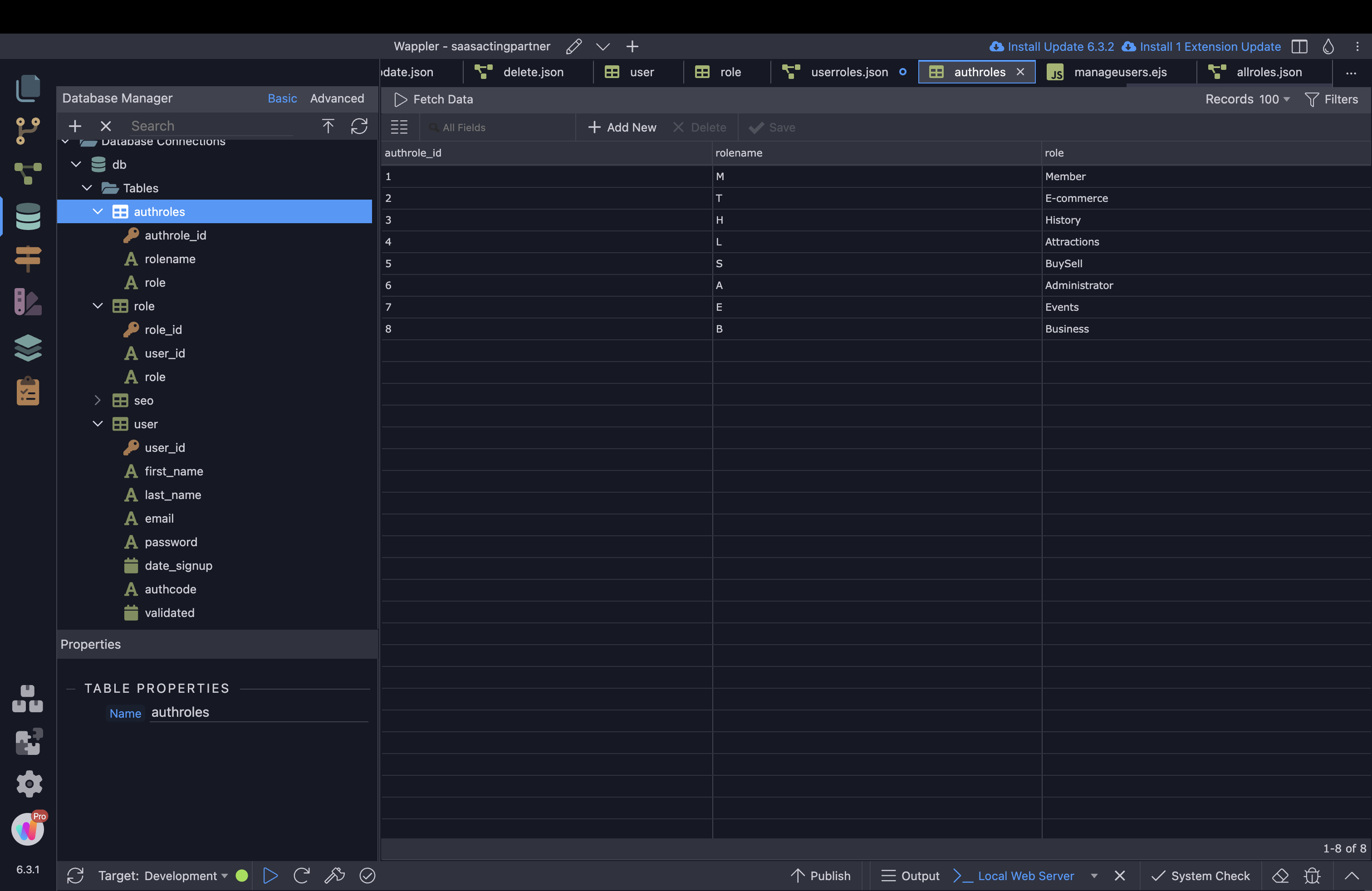Click the plus icon in Database Manager
Viewport: 1372px width, 891px height.
tap(75, 126)
